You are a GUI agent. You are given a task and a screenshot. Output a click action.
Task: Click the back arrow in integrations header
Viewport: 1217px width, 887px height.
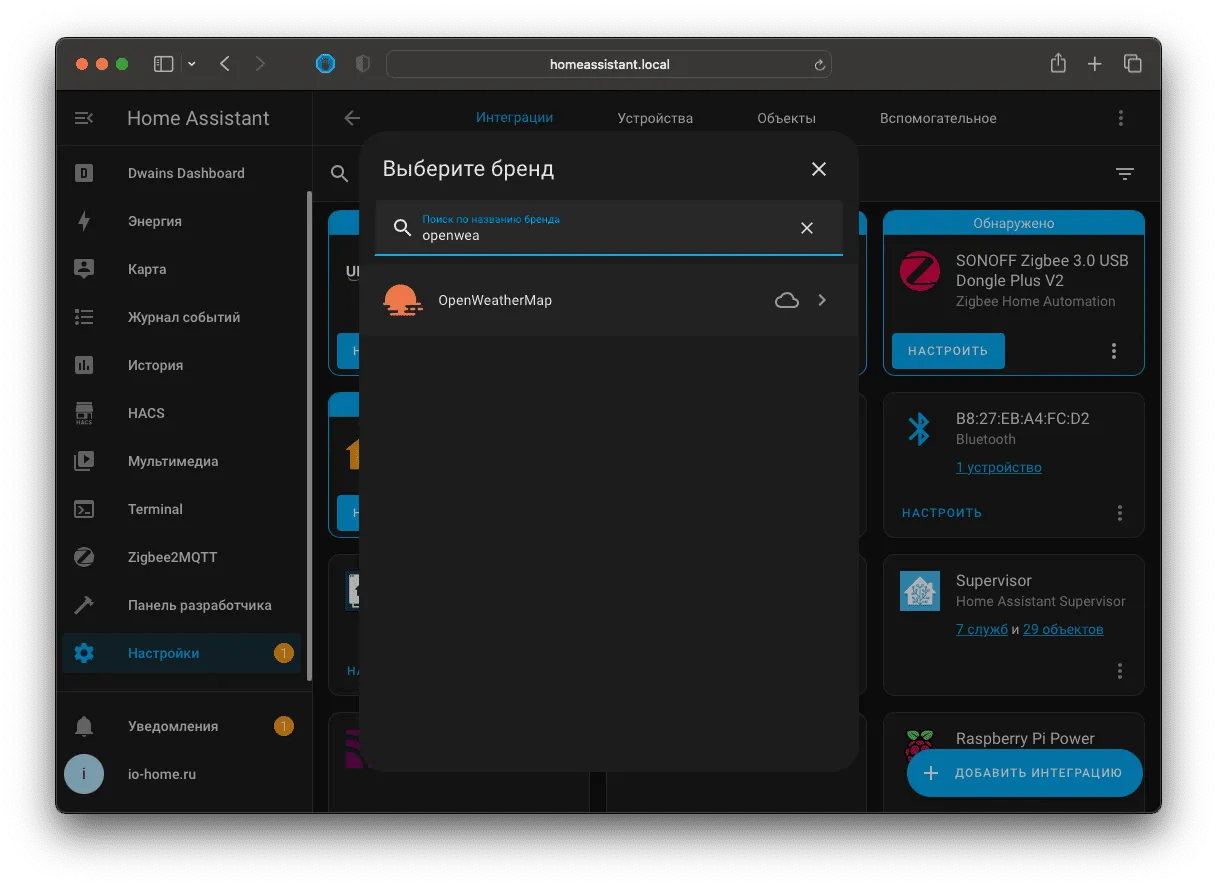click(352, 118)
